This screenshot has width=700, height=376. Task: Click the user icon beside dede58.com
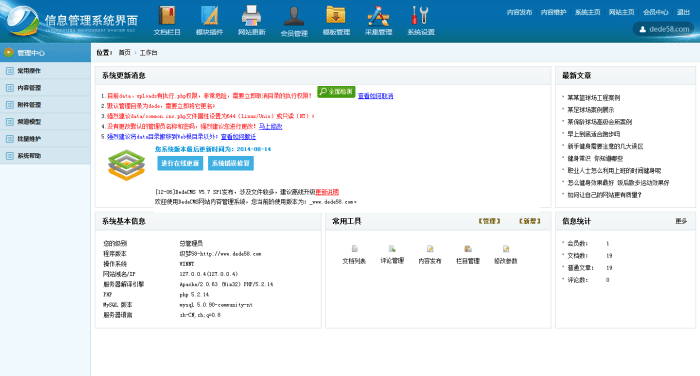[642, 29]
